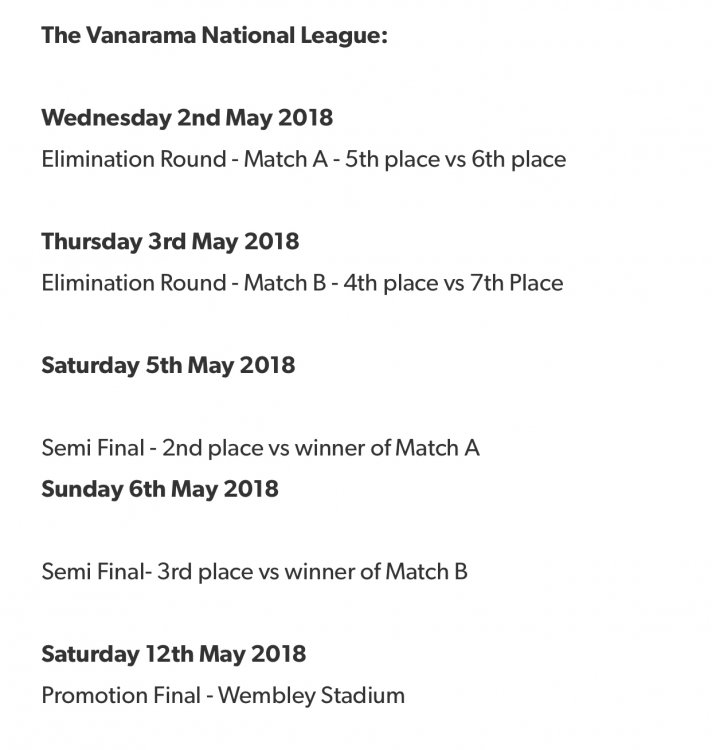Click the Promotion Final fixture line
This screenshot has width=712, height=750.
(x=223, y=695)
